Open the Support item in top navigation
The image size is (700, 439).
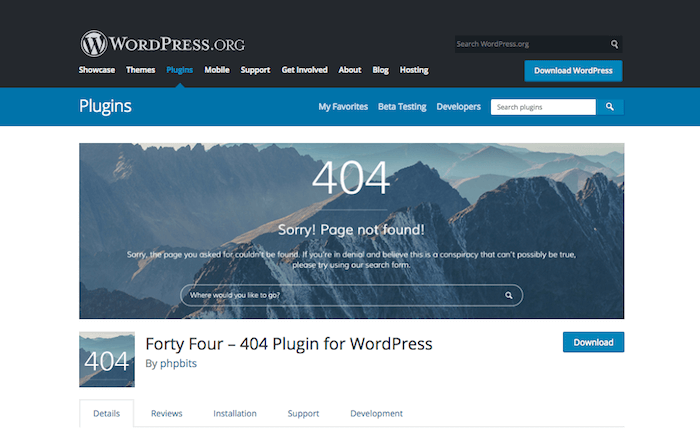(x=255, y=70)
